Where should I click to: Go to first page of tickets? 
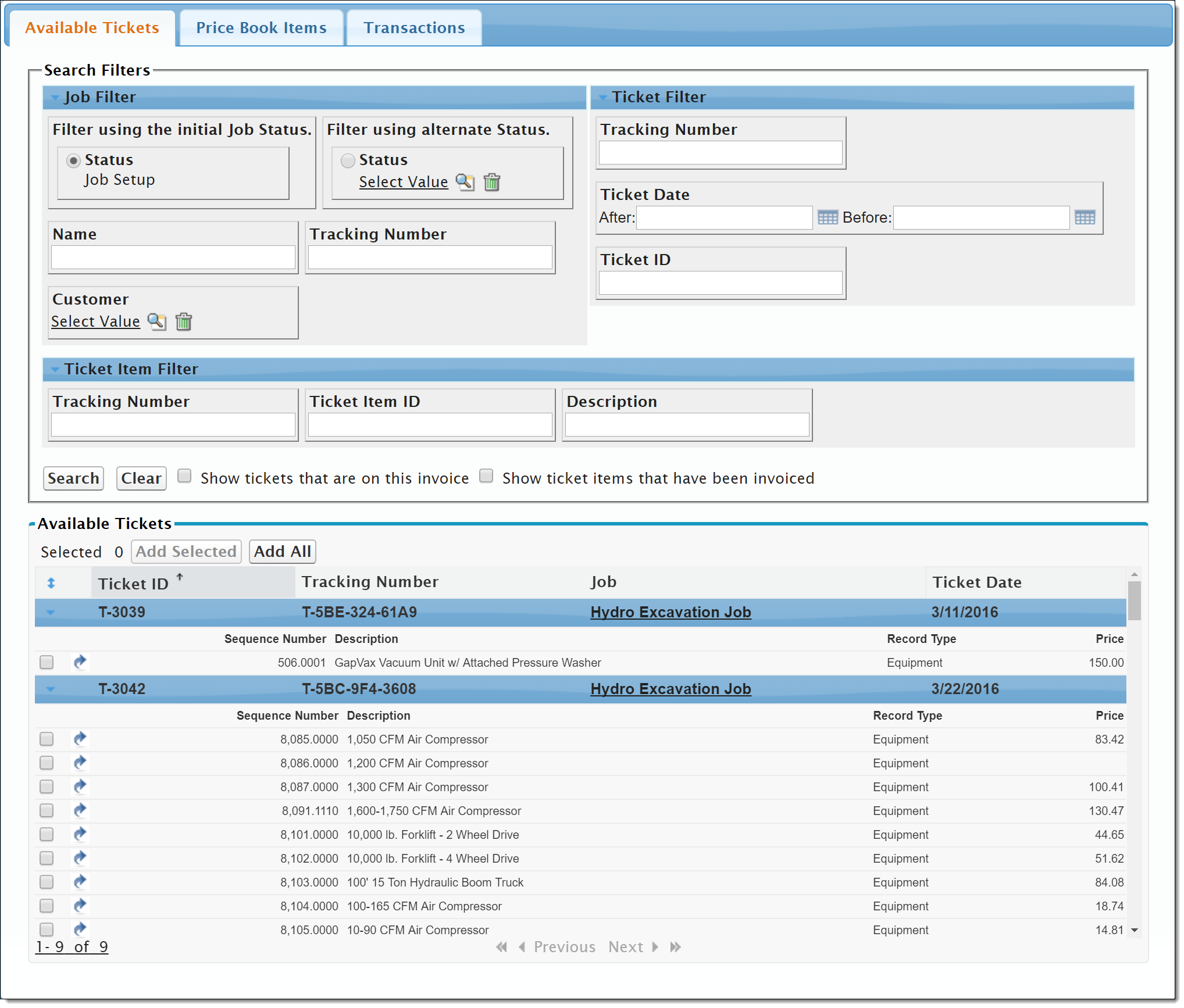[x=501, y=947]
